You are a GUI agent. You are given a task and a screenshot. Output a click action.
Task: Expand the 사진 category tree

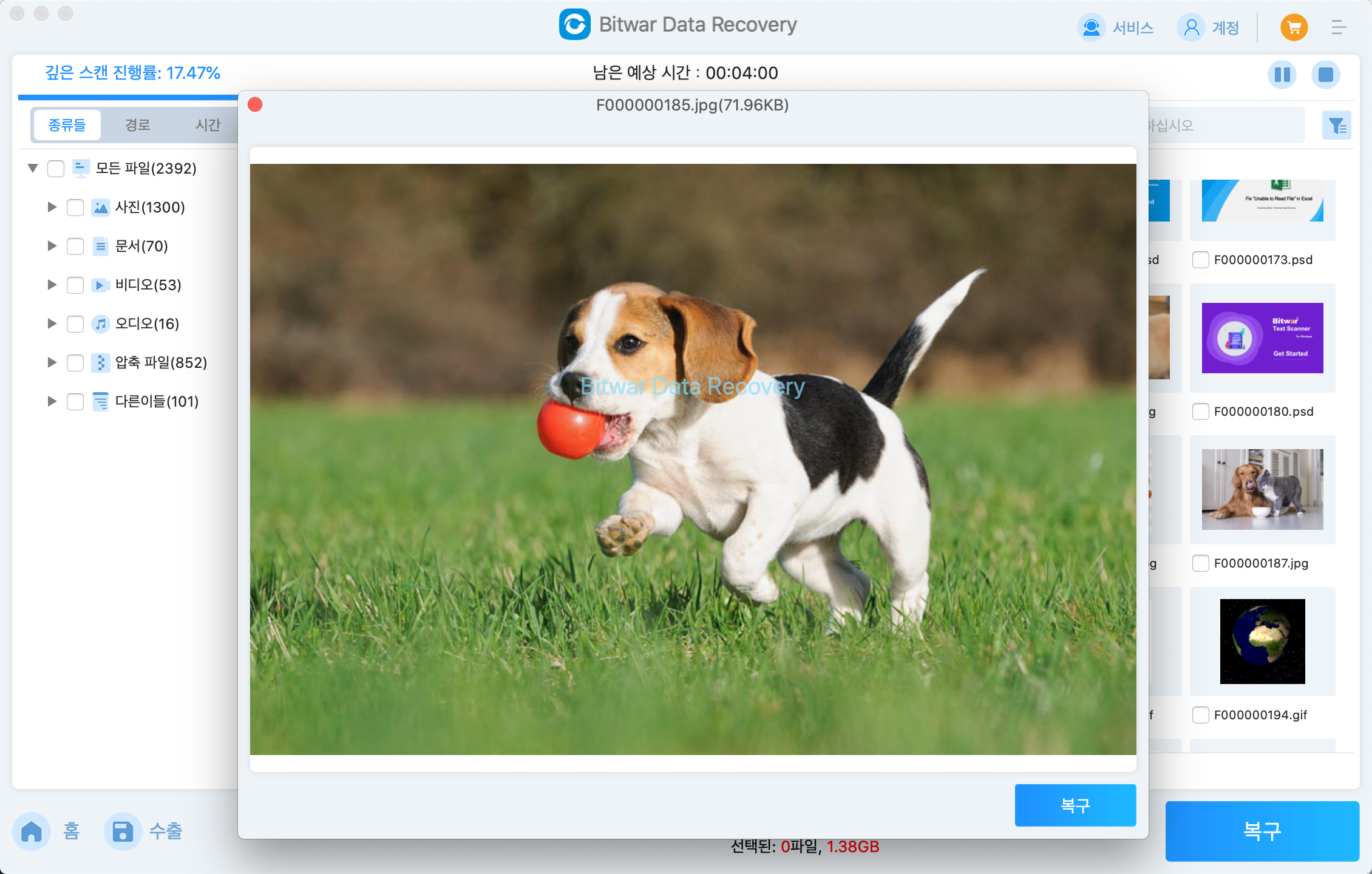pyautogui.click(x=50, y=207)
